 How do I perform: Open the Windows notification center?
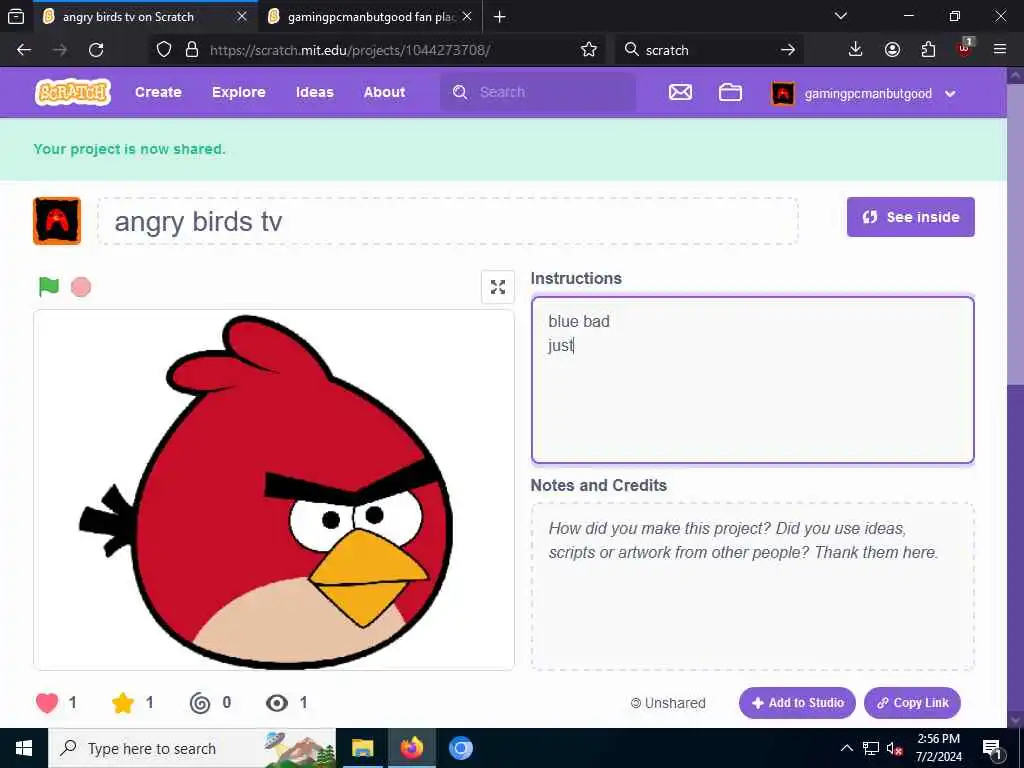click(992, 748)
